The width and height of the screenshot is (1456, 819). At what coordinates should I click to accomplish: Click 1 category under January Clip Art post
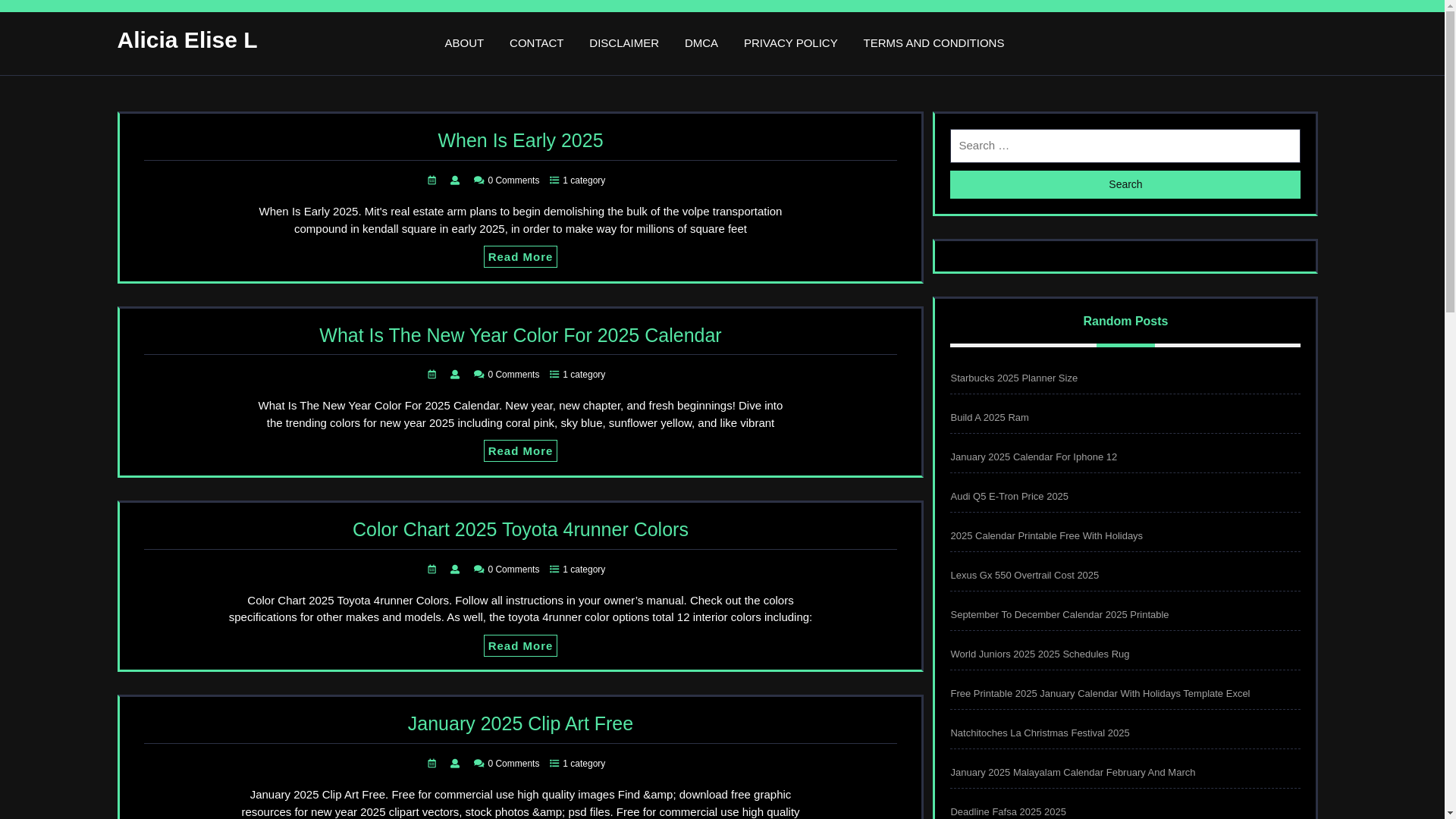coord(584,764)
